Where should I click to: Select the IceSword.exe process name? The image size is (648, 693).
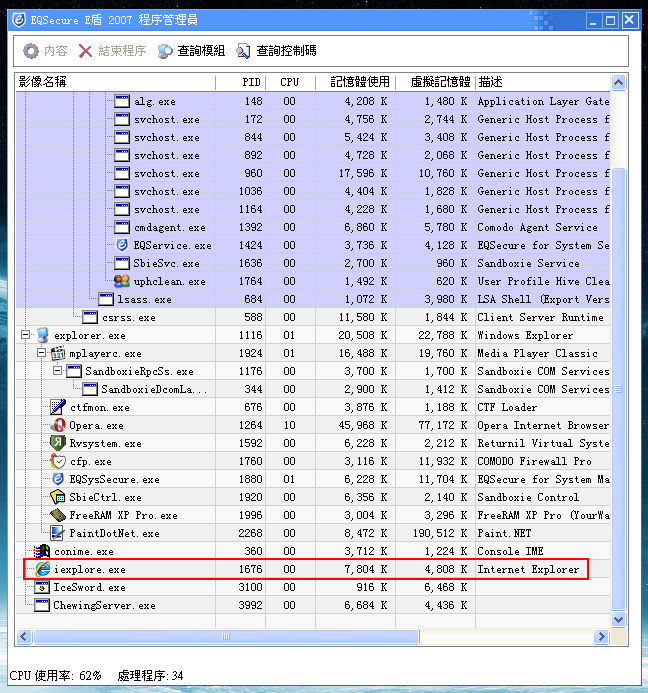(x=89, y=587)
